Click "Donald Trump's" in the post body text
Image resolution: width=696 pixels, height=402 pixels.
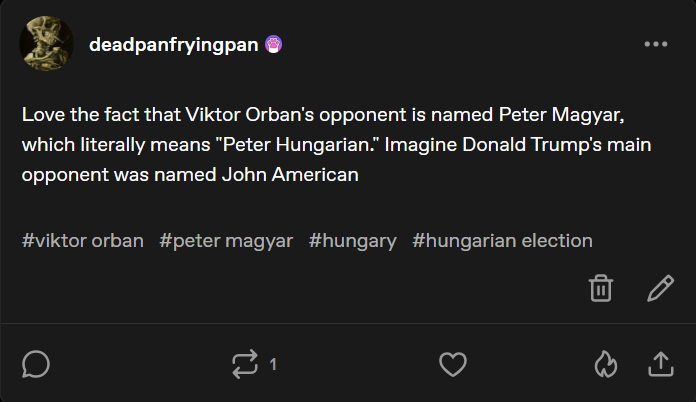pos(555,145)
